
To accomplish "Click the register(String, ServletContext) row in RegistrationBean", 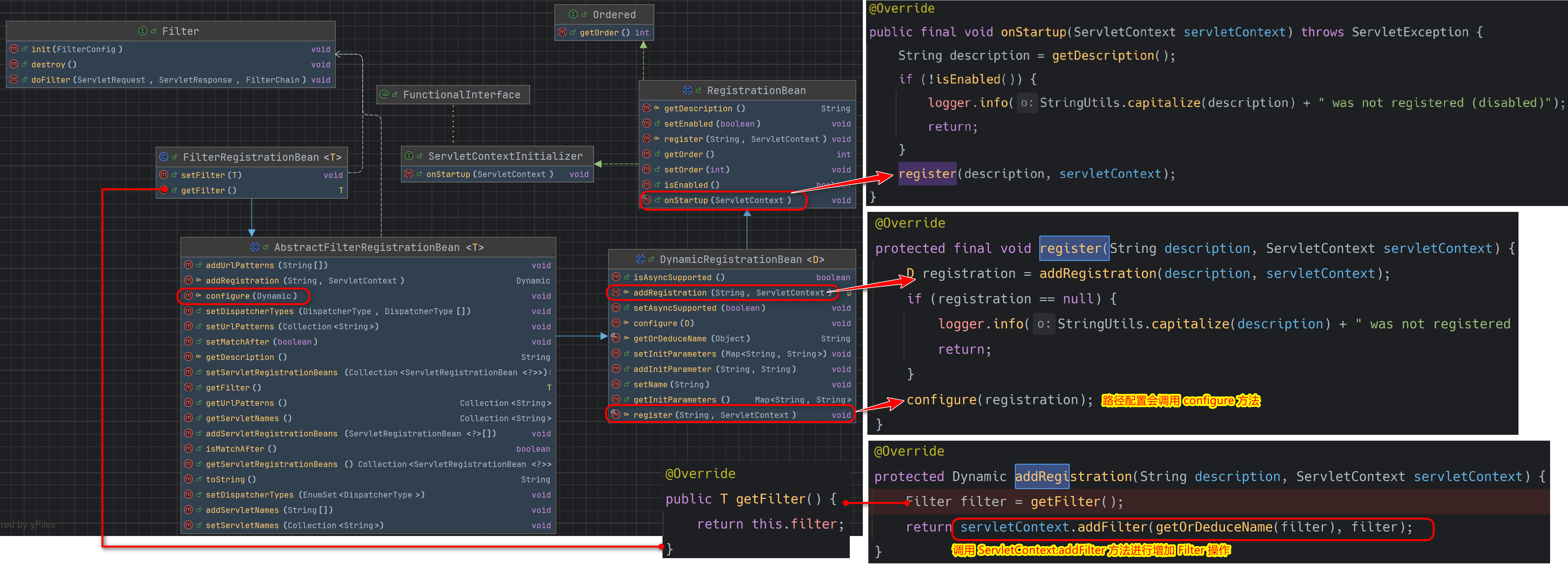I will tap(748, 139).
